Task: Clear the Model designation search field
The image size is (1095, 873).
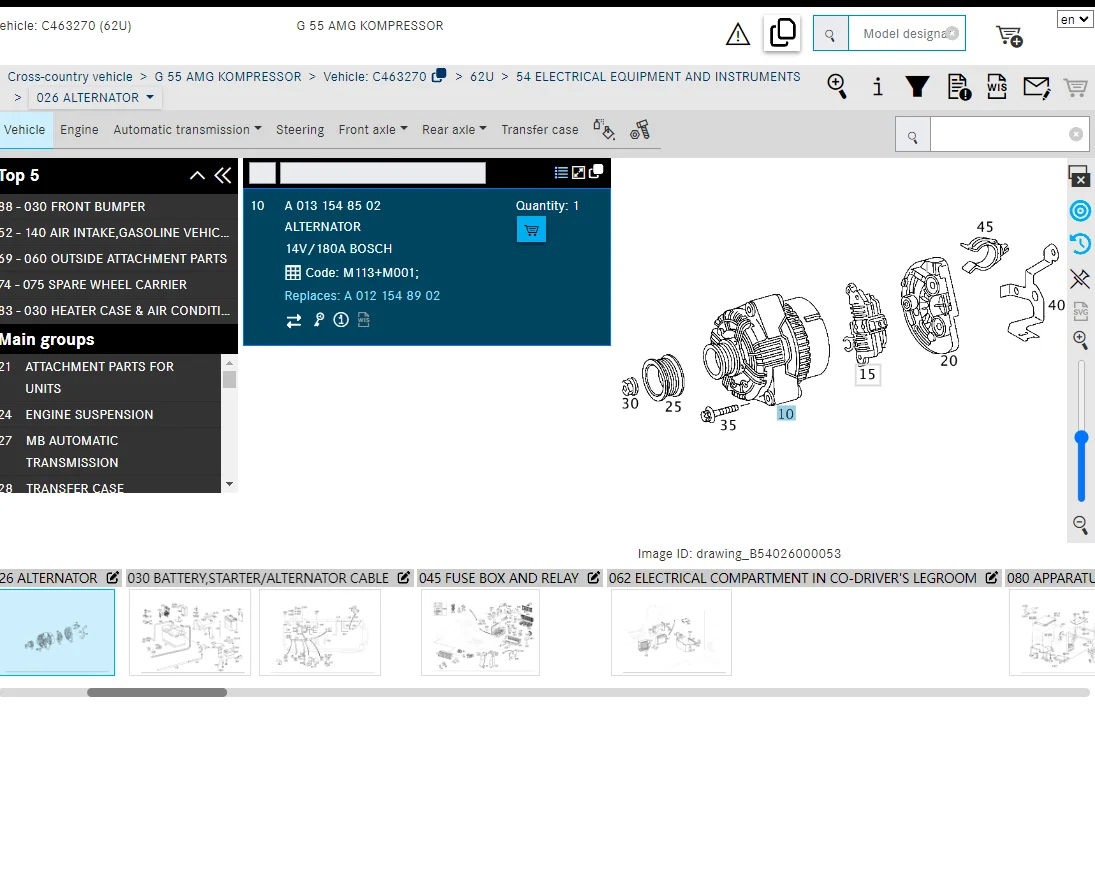Action: click(x=952, y=33)
